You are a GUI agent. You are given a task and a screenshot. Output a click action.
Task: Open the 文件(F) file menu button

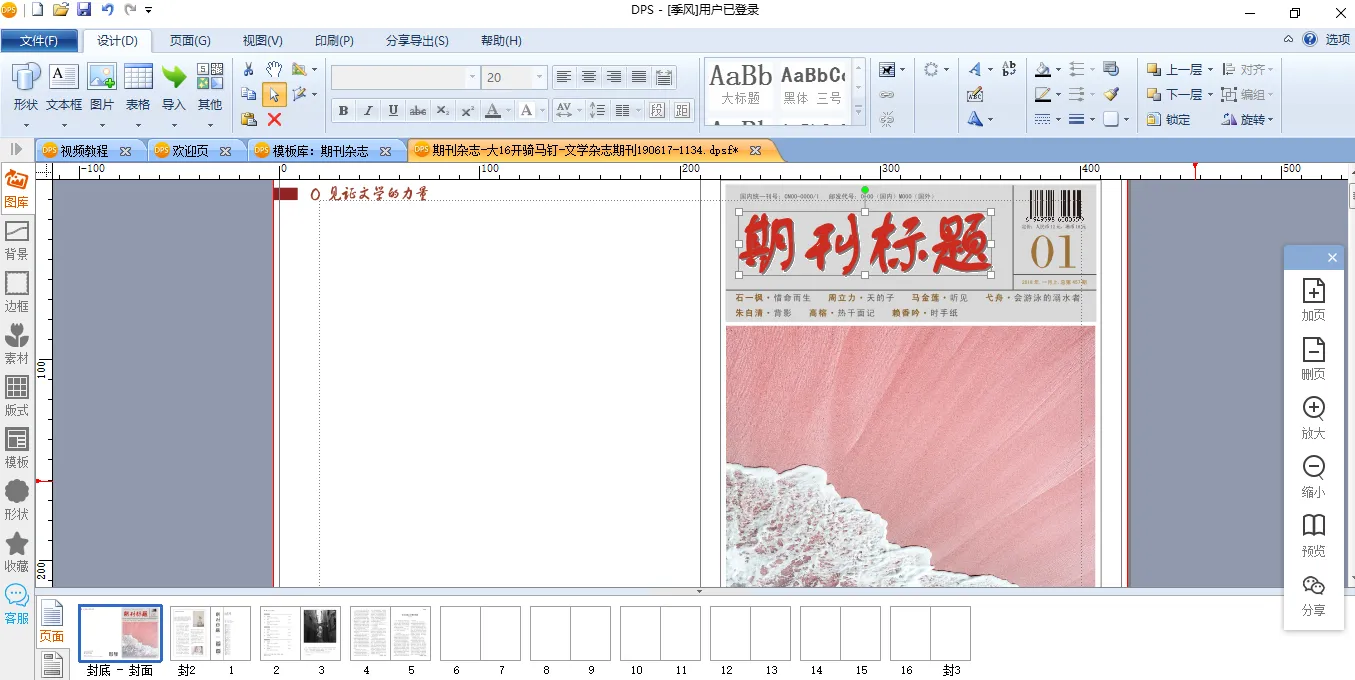(x=39, y=41)
